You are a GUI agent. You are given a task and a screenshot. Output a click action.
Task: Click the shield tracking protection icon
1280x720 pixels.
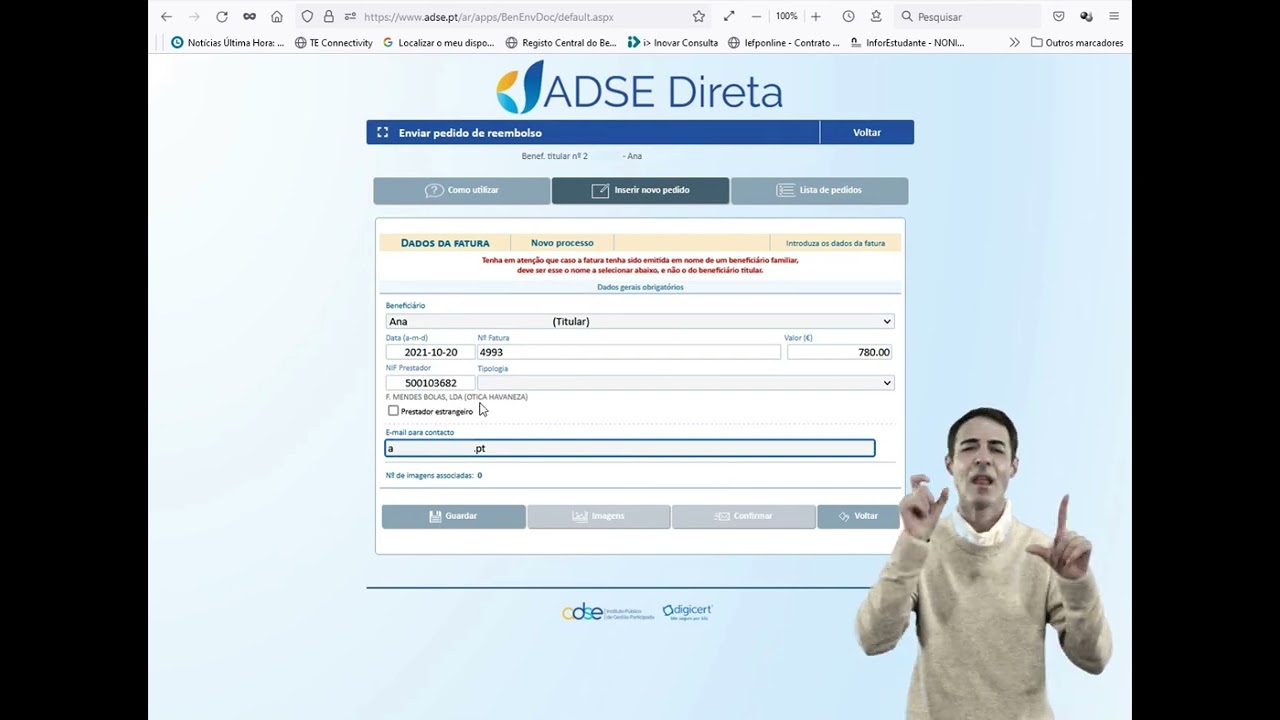click(x=307, y=17)
